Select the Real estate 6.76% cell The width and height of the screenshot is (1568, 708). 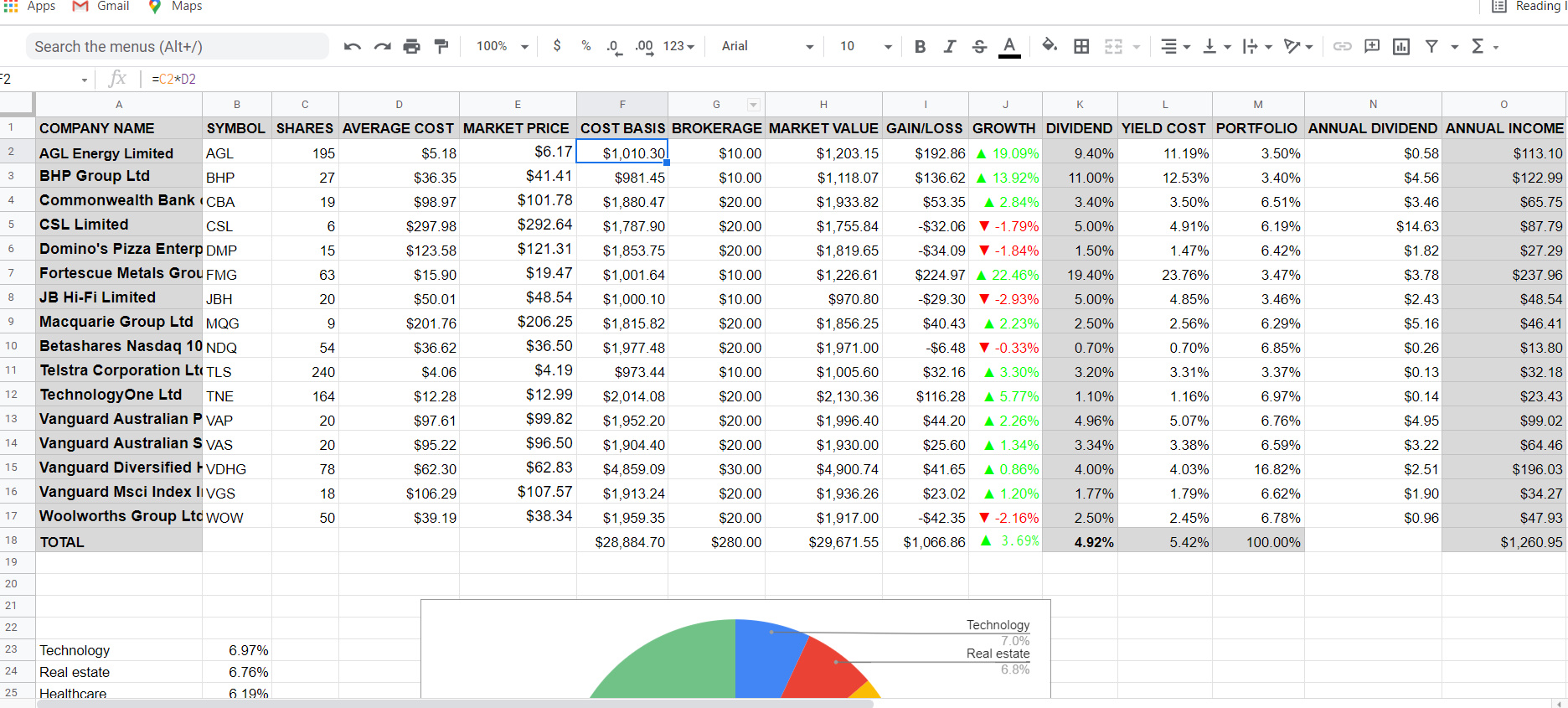point(237,672)
